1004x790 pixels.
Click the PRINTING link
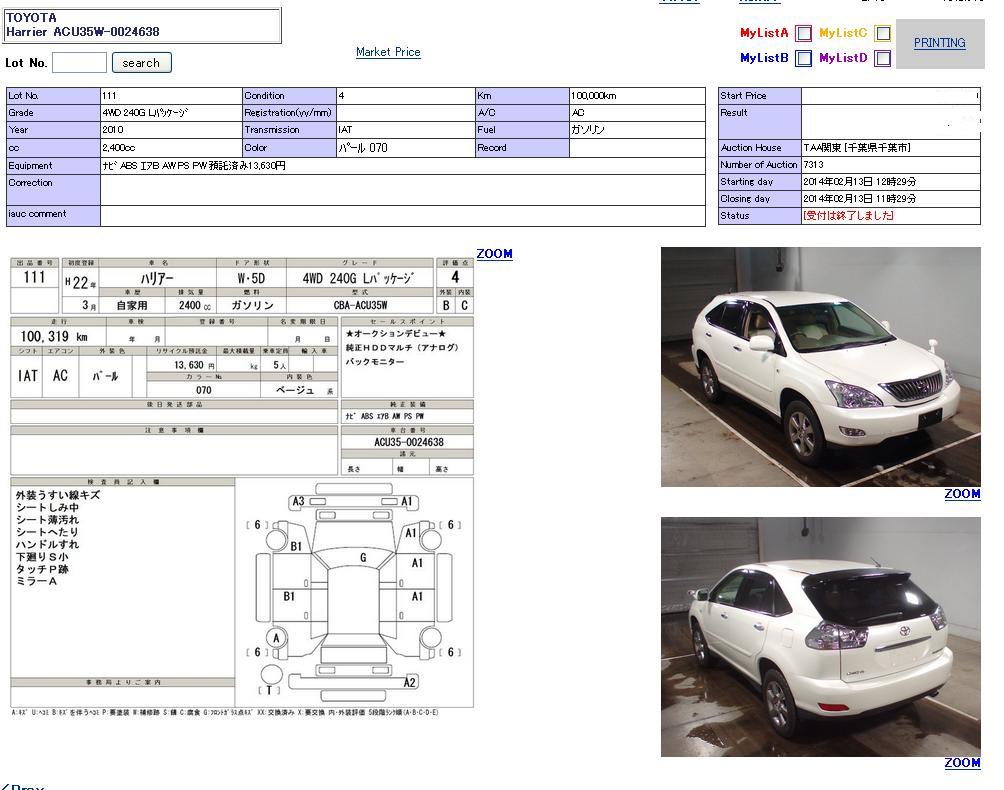click(x=939, y=43)
